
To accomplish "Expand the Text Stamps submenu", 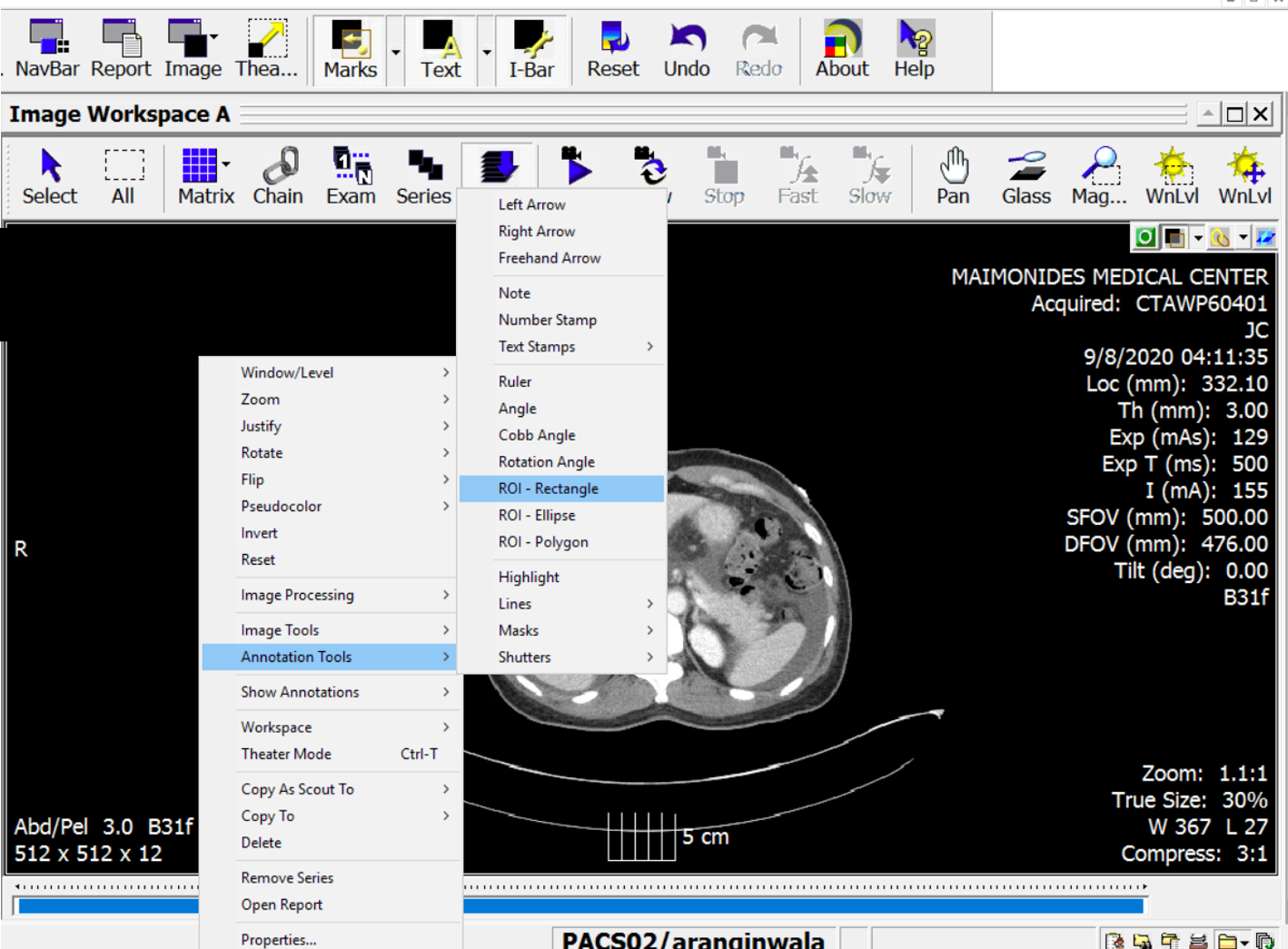I will pos(561,347).
